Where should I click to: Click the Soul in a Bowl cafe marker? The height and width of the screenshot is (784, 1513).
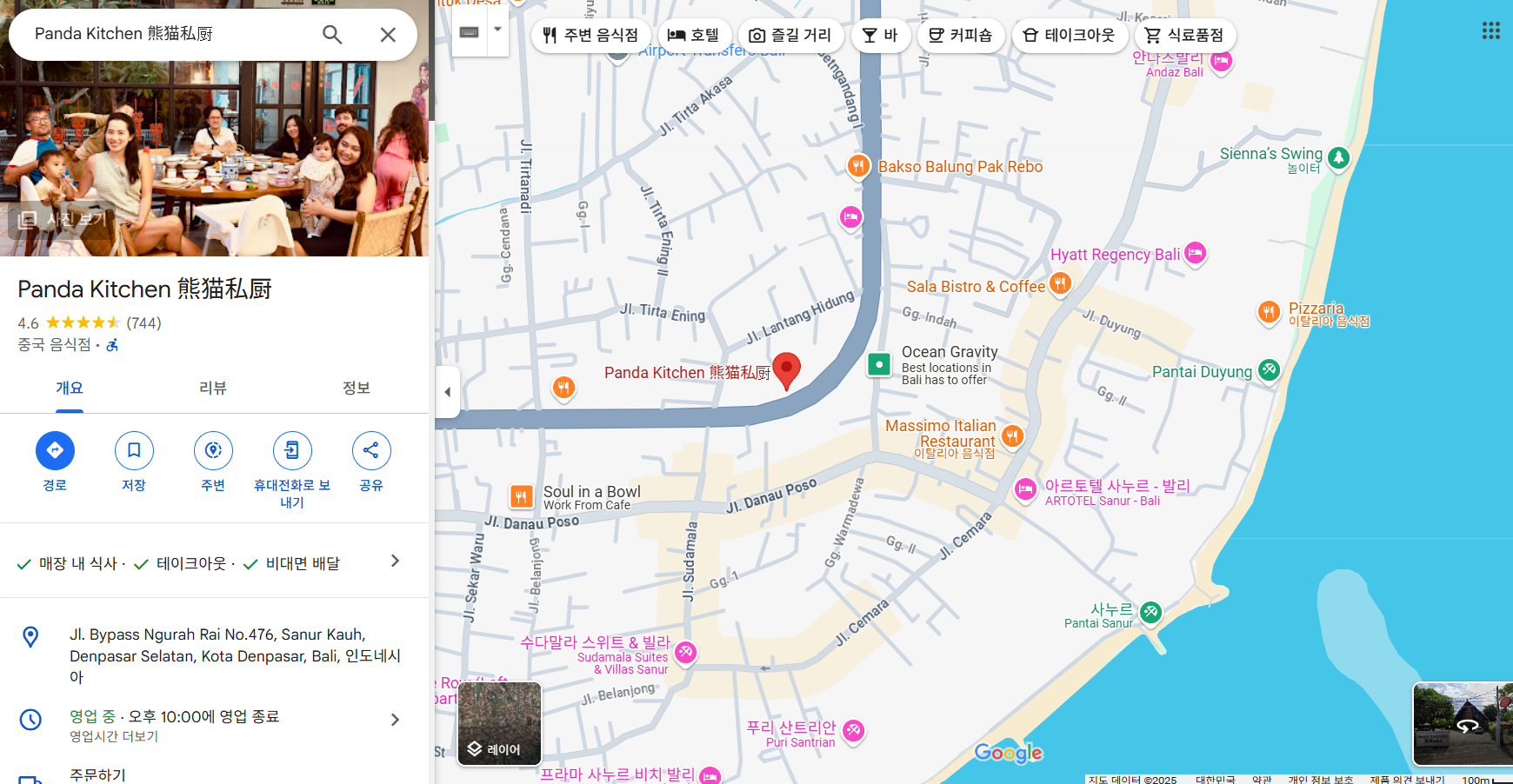[x=521, y=497]
